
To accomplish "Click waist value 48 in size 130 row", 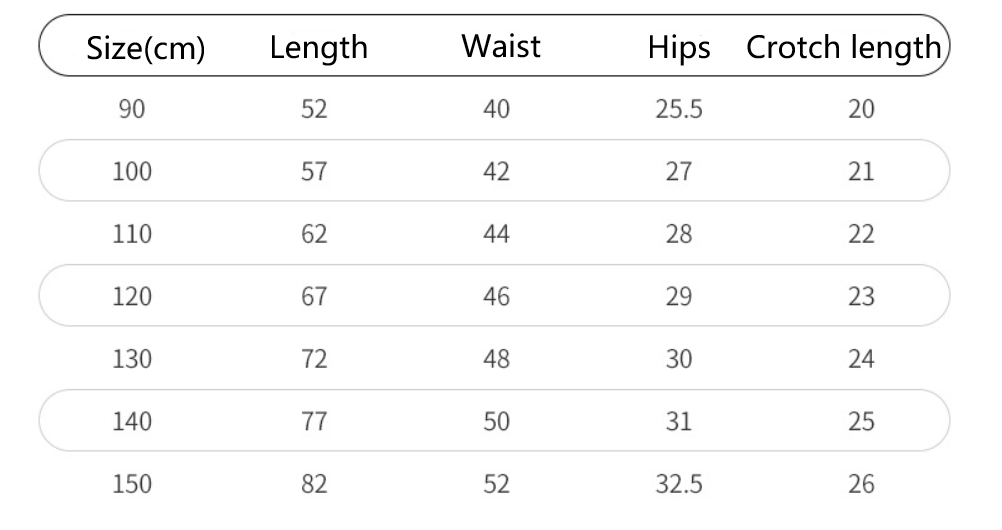I will point(496,359).
